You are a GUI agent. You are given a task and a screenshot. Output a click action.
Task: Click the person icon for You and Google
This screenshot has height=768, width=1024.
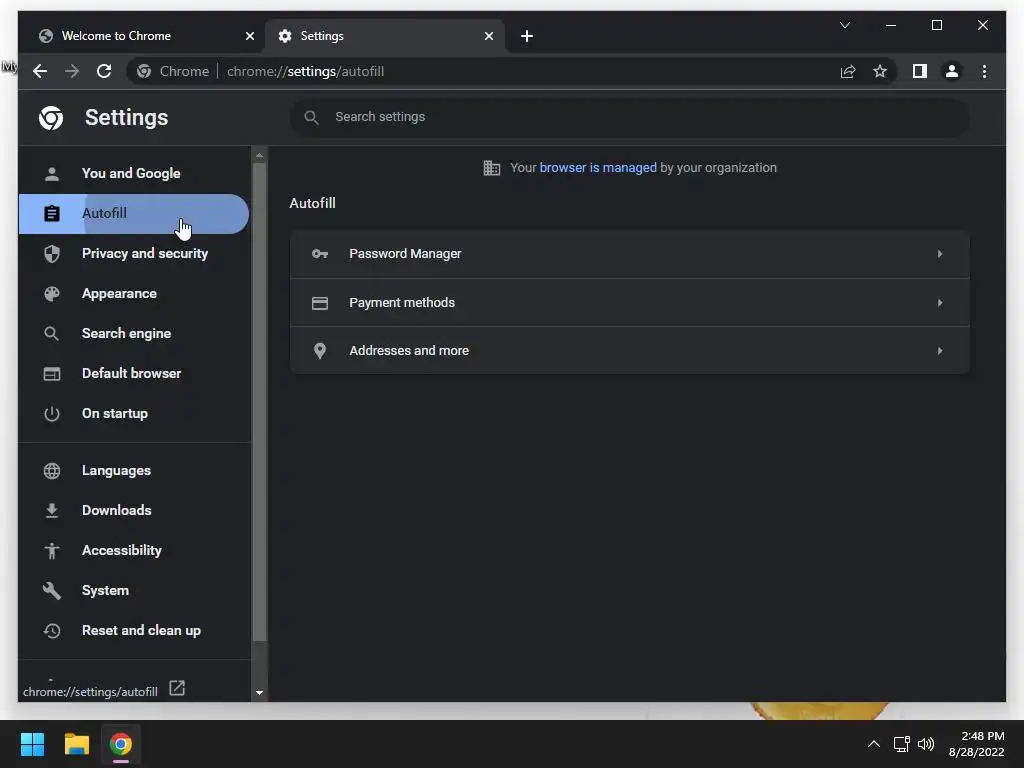pos(52,174)
